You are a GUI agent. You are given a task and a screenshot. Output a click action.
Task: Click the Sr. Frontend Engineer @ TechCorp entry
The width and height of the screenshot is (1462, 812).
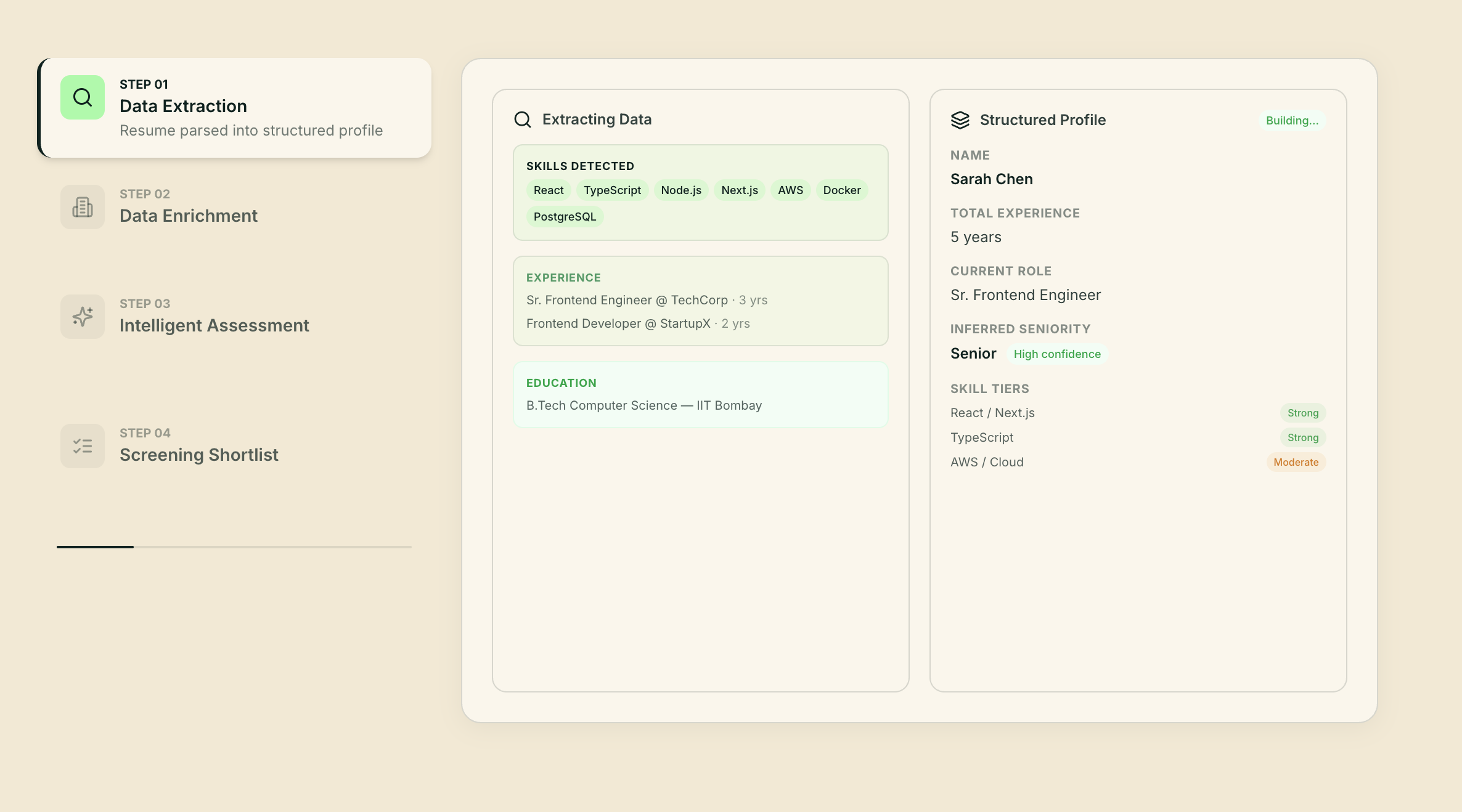point(647,300)
